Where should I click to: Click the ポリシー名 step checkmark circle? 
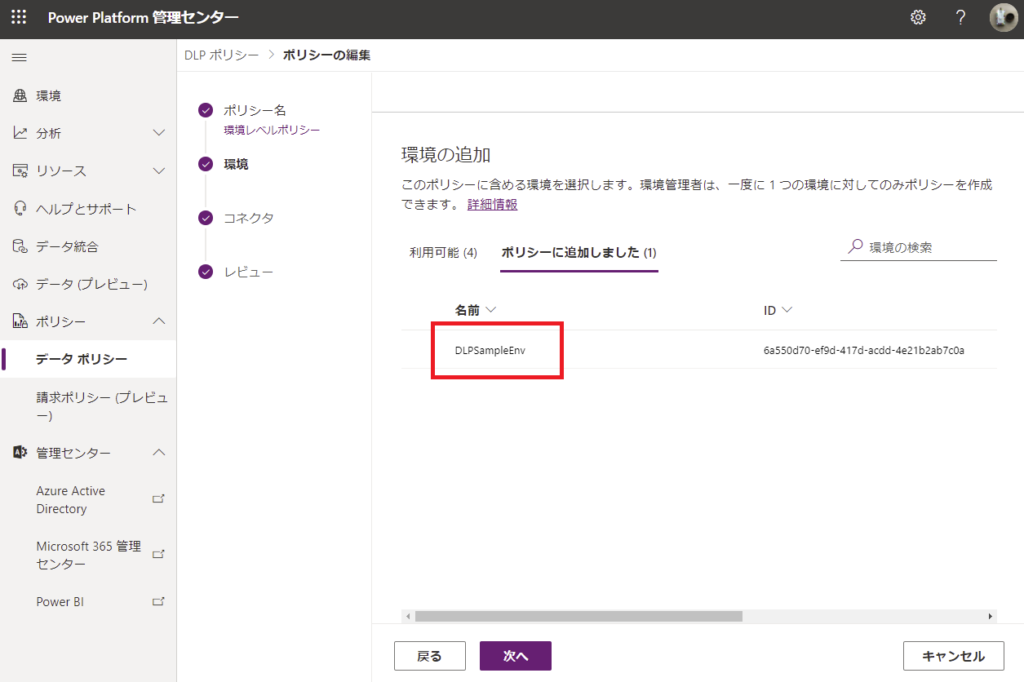[x=206, y=110]
